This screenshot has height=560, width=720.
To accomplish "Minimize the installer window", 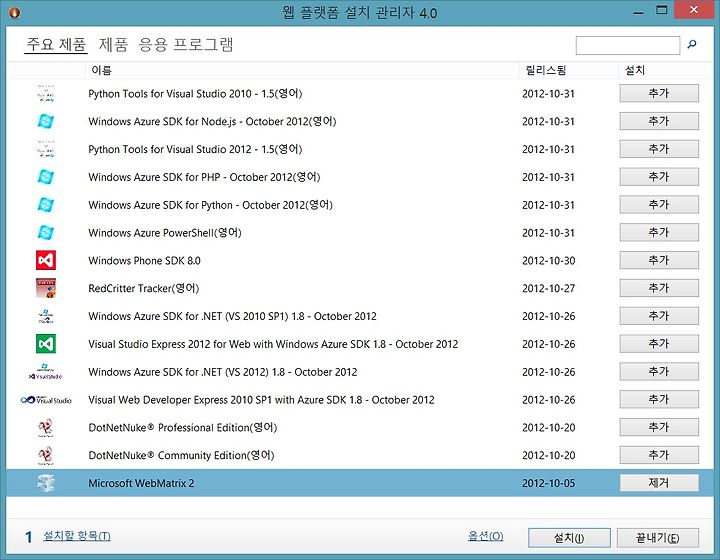I will pos(638,11).
